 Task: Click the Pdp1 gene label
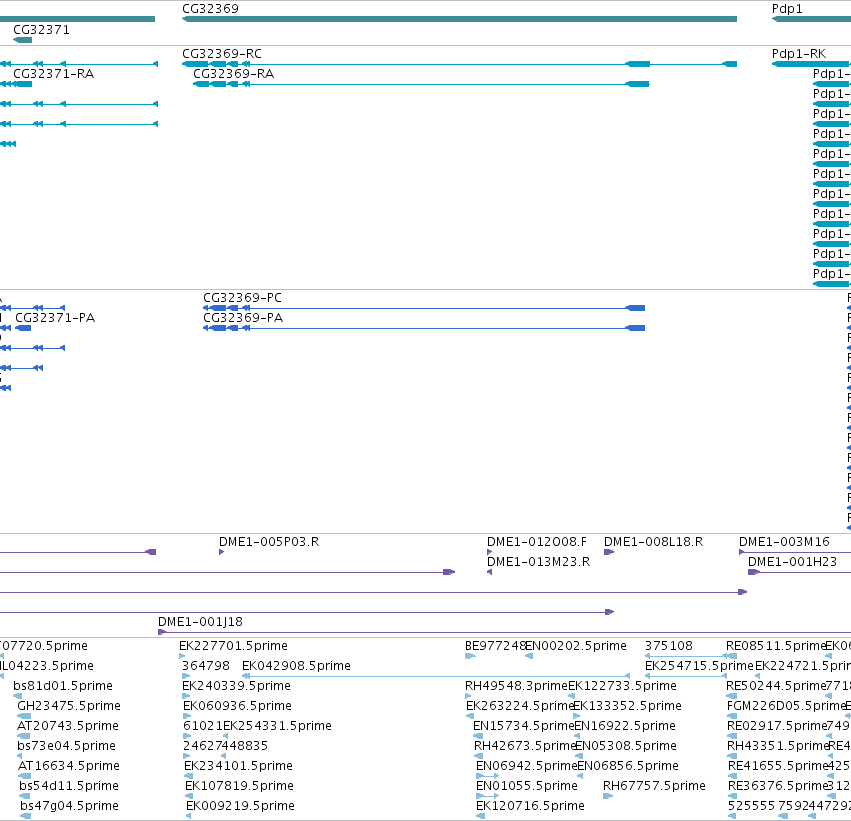click(x=787, y=9)
